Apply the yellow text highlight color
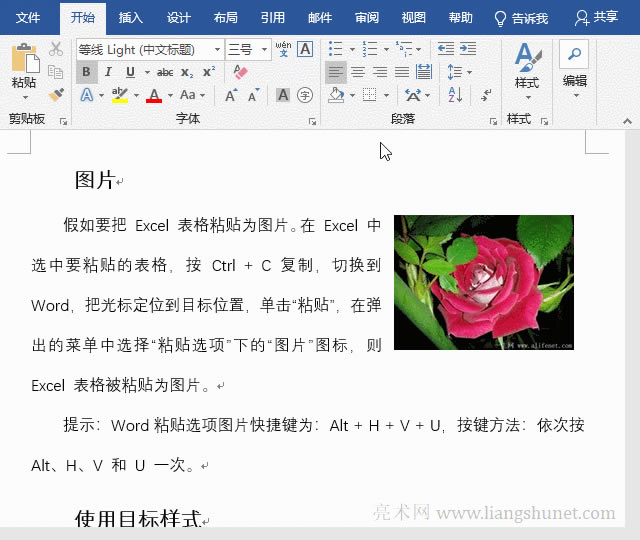This screenshot has width=640, height=540. tap(120, 95)
